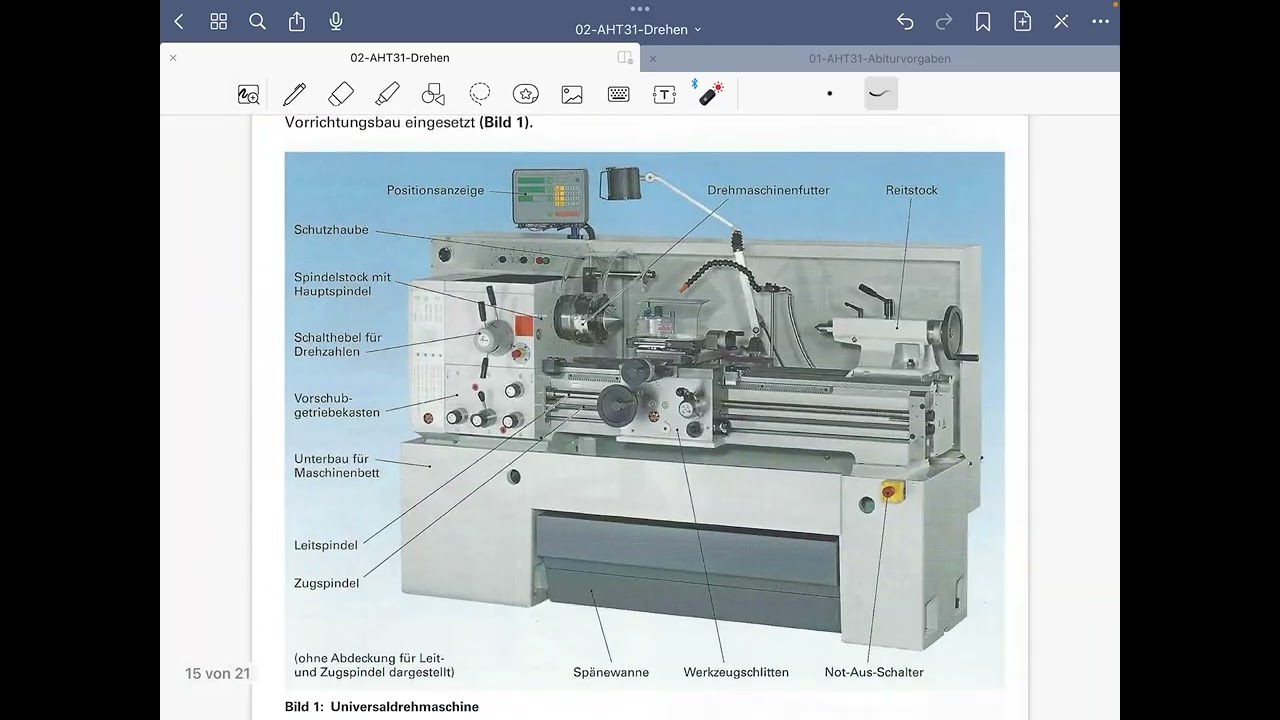Click the Schutzhaube label
This screenshot has width=1280, height=720.
point(331,230)
